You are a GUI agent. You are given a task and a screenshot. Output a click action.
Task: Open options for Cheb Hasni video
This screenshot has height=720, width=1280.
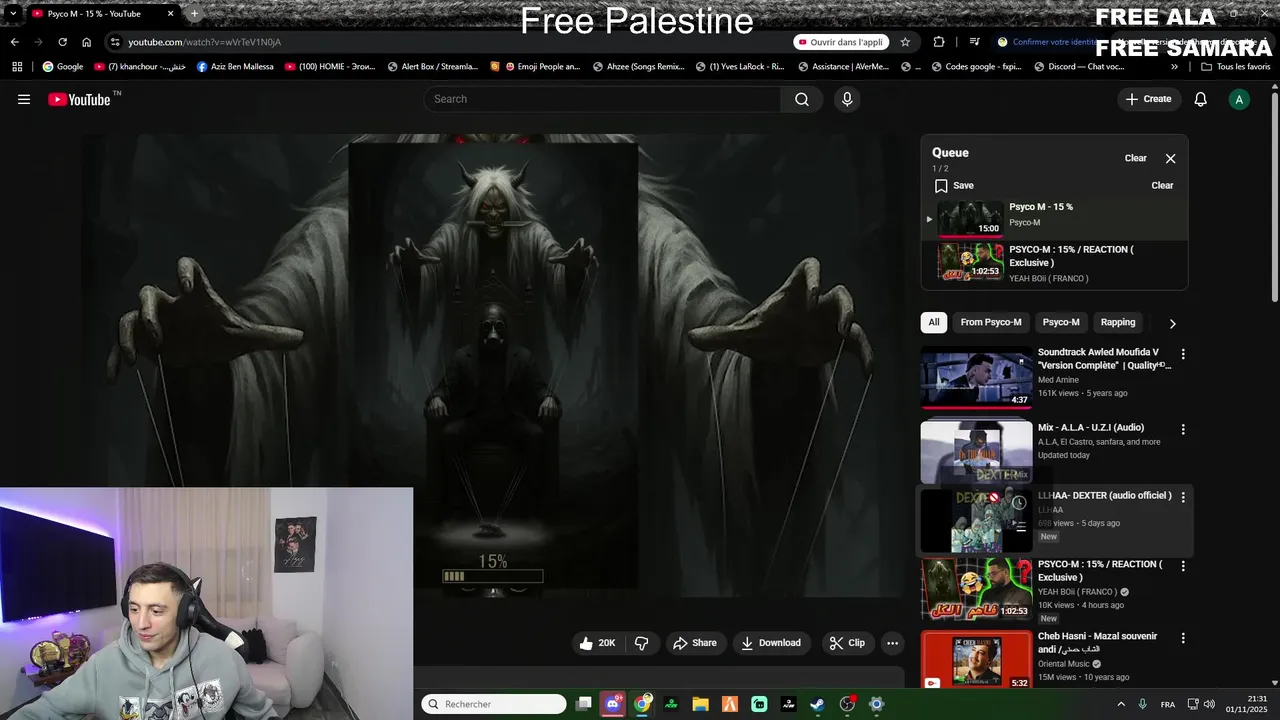coord(1183,638)
